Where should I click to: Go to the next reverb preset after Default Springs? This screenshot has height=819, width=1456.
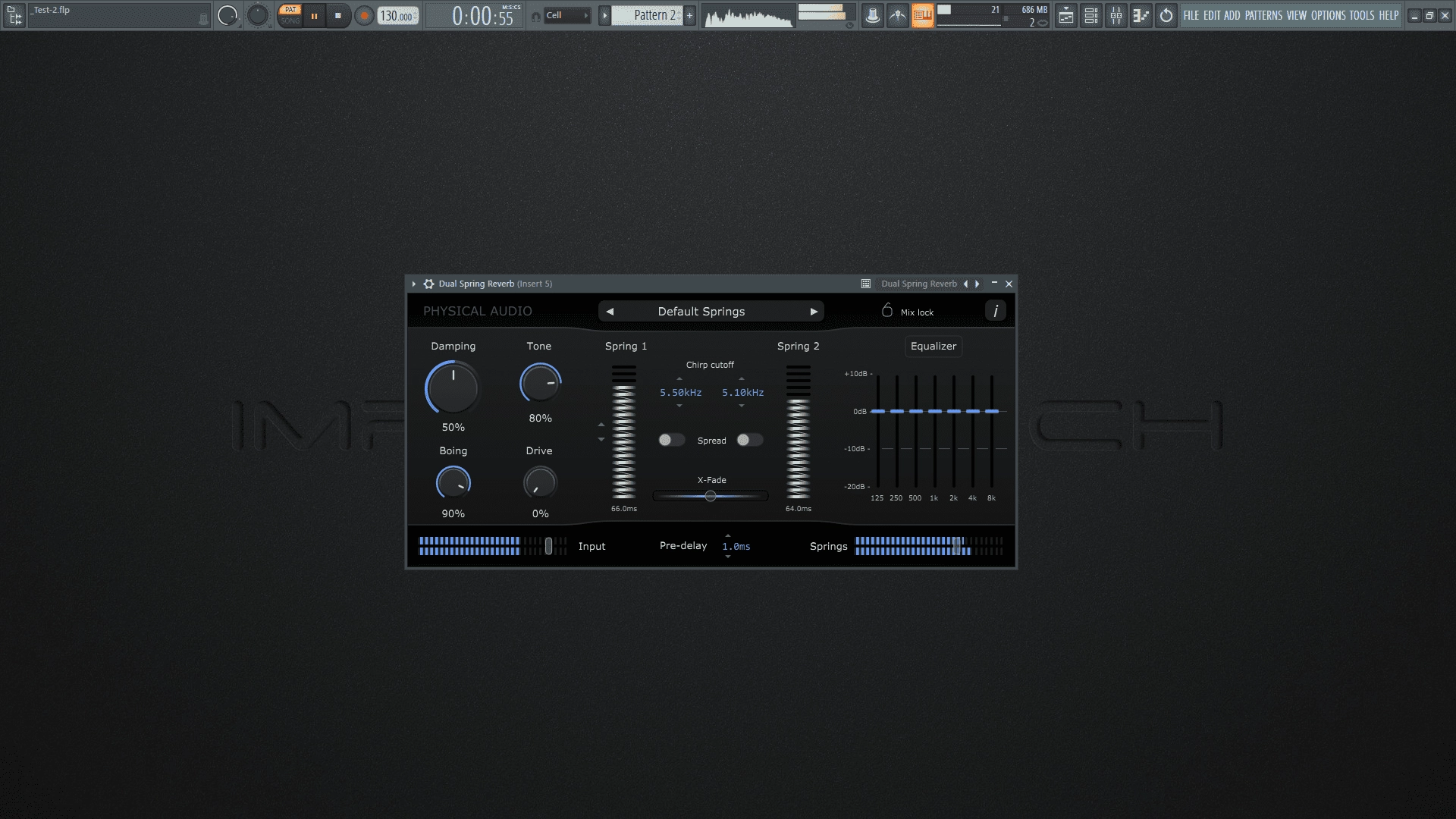click(814, 312)
